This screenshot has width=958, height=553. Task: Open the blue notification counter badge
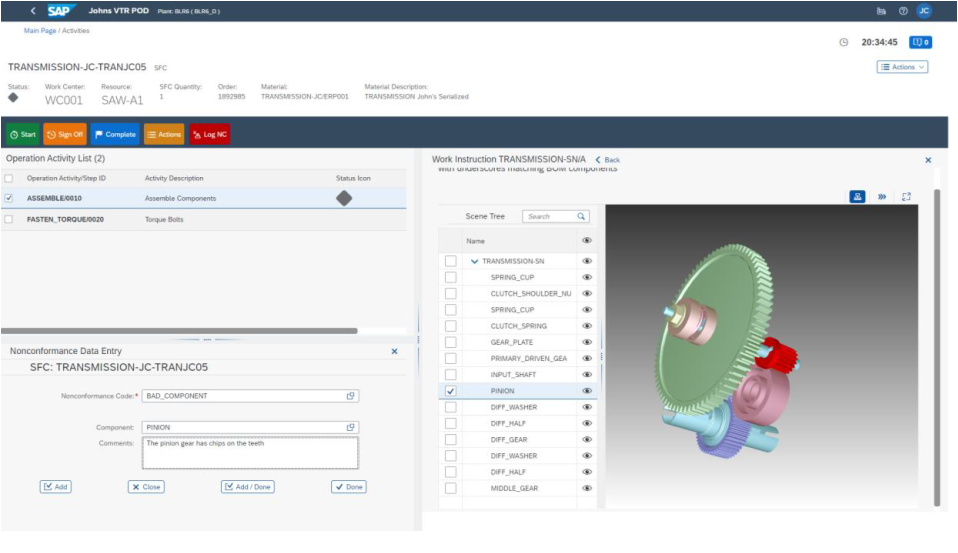tap(921, 42)
